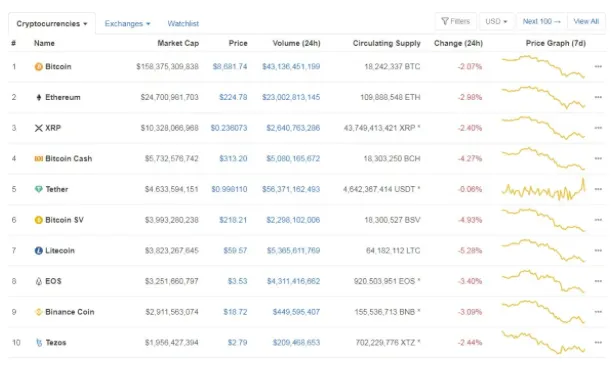The image size is (616, 376).
Task: Open the three-dot menu for Tether row
Action: 598,189
